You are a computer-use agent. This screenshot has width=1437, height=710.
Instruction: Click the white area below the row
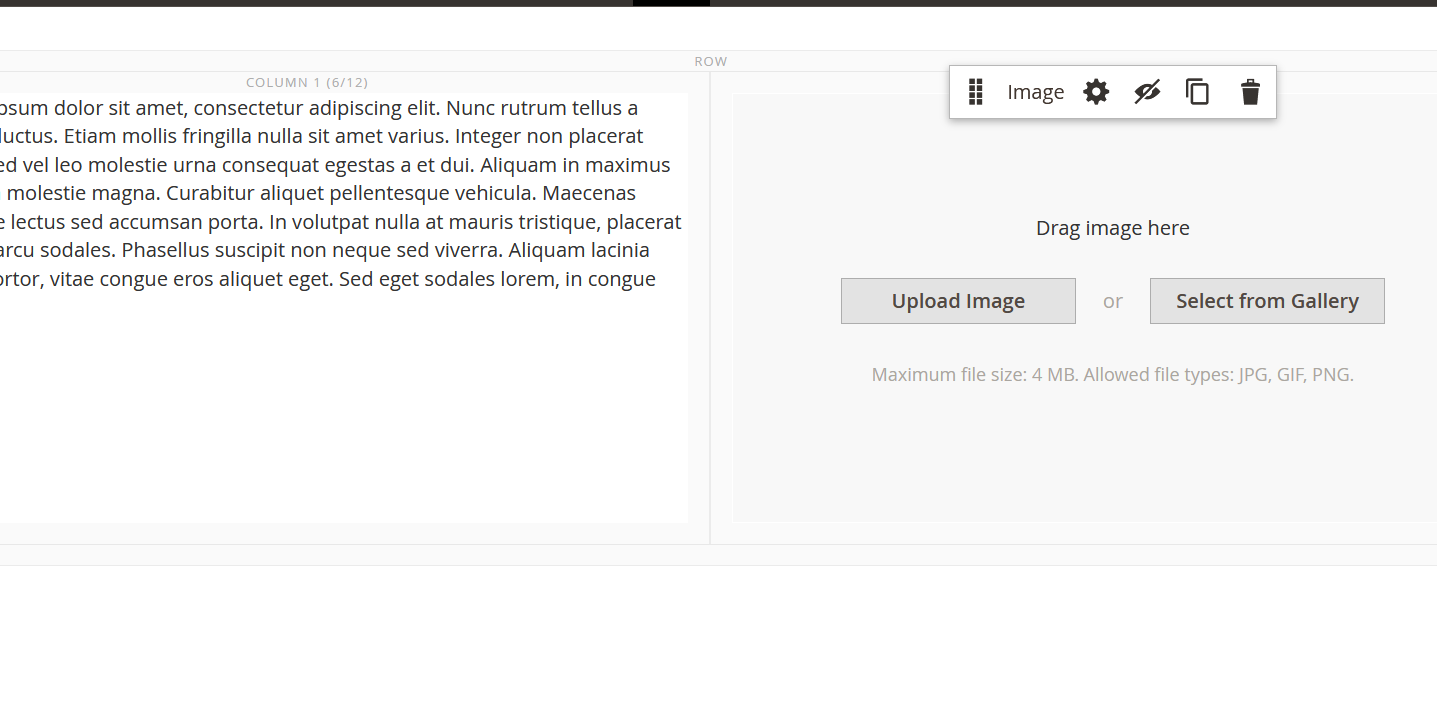point(700,640)
